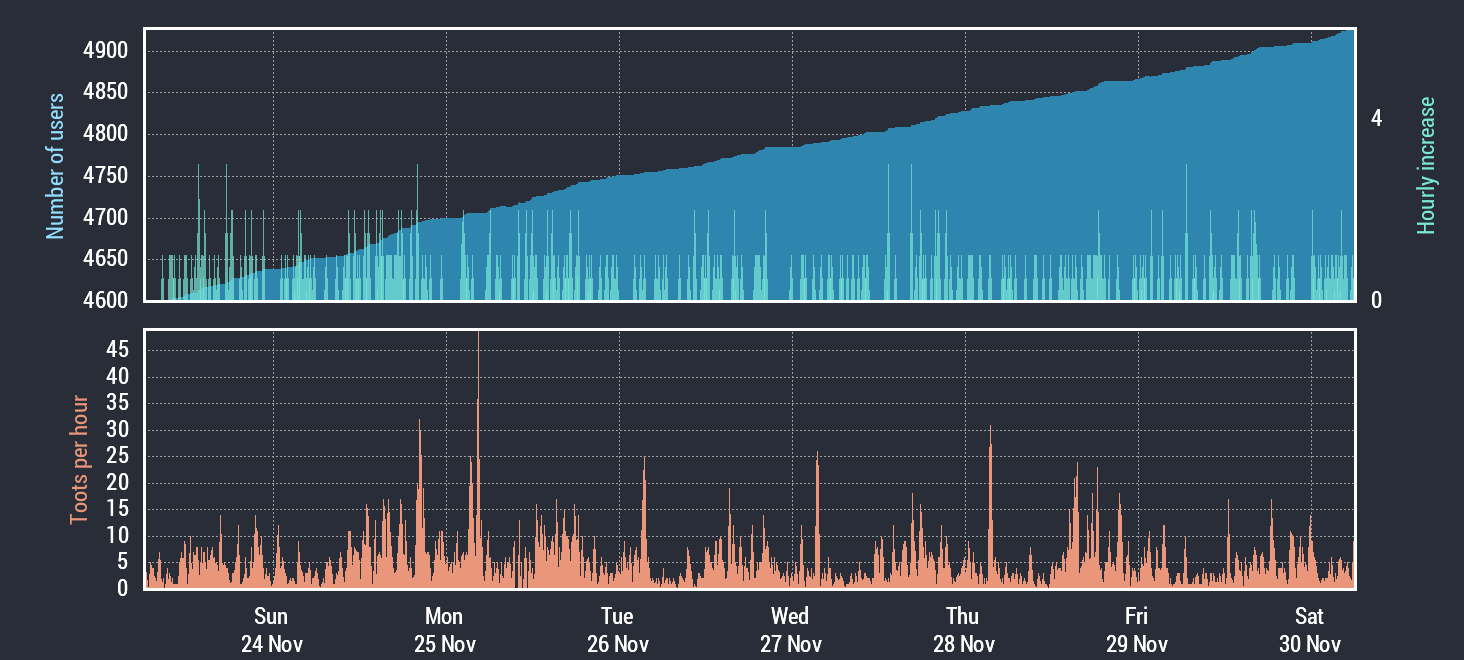The width and height of the screenshot is (1464, 660).
Task: Select the 'Sun 24 Nov' date label
Action: coord(271,630)
